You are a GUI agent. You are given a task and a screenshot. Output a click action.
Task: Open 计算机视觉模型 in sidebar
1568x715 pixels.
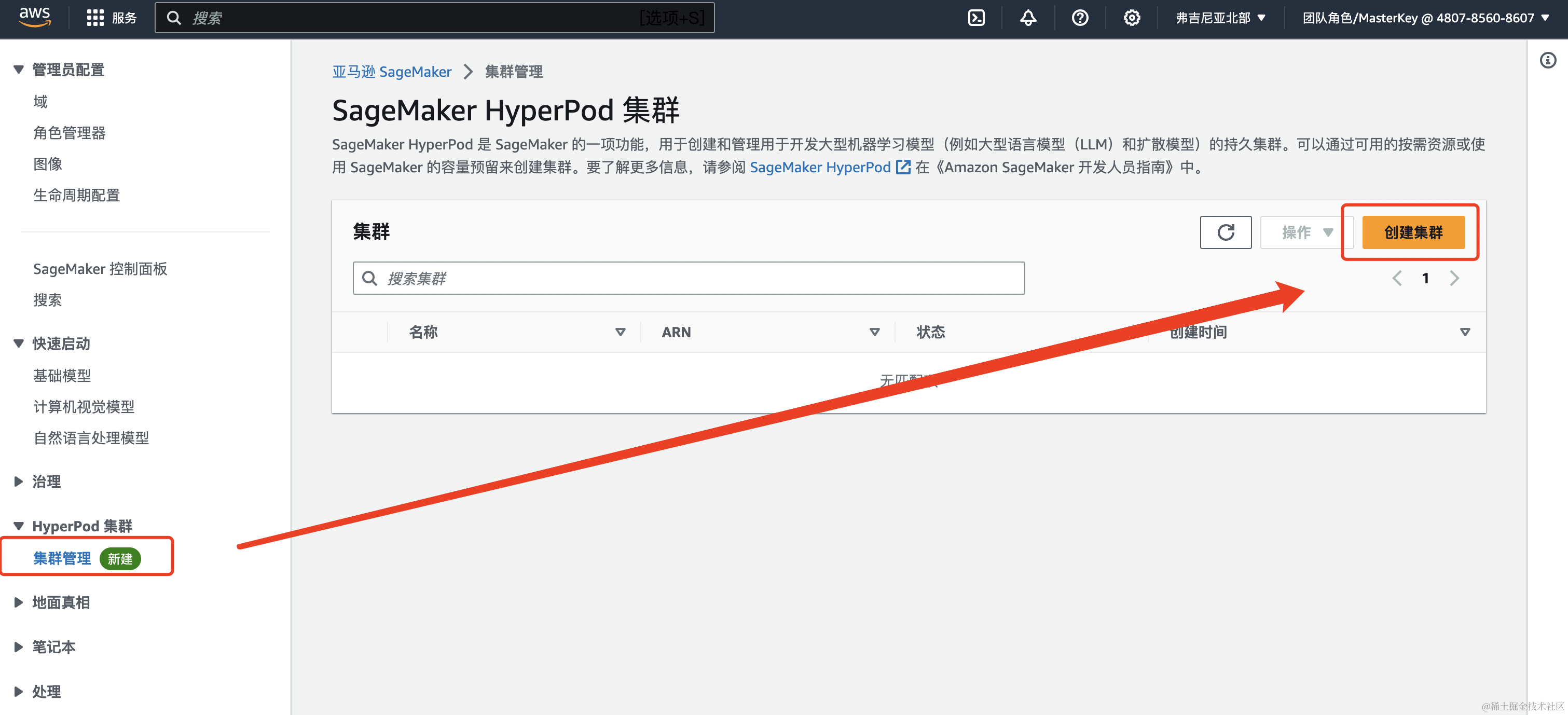tap(84, 406)
